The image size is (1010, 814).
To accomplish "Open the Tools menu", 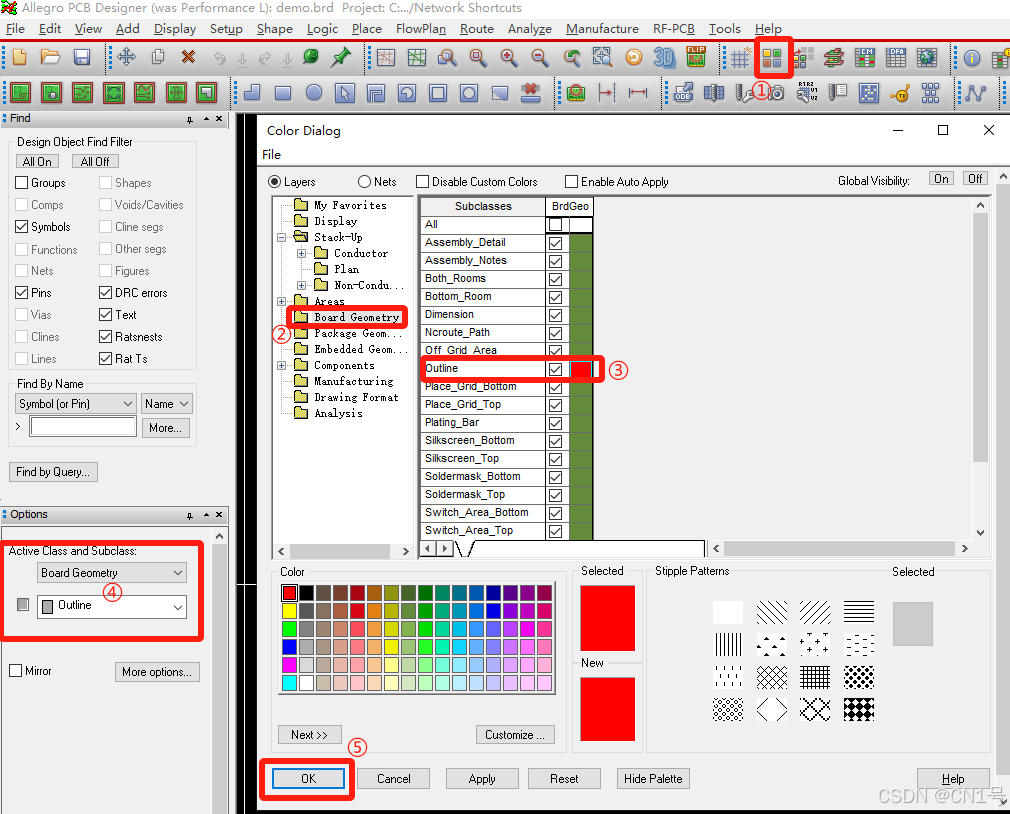I will point(725,29).
